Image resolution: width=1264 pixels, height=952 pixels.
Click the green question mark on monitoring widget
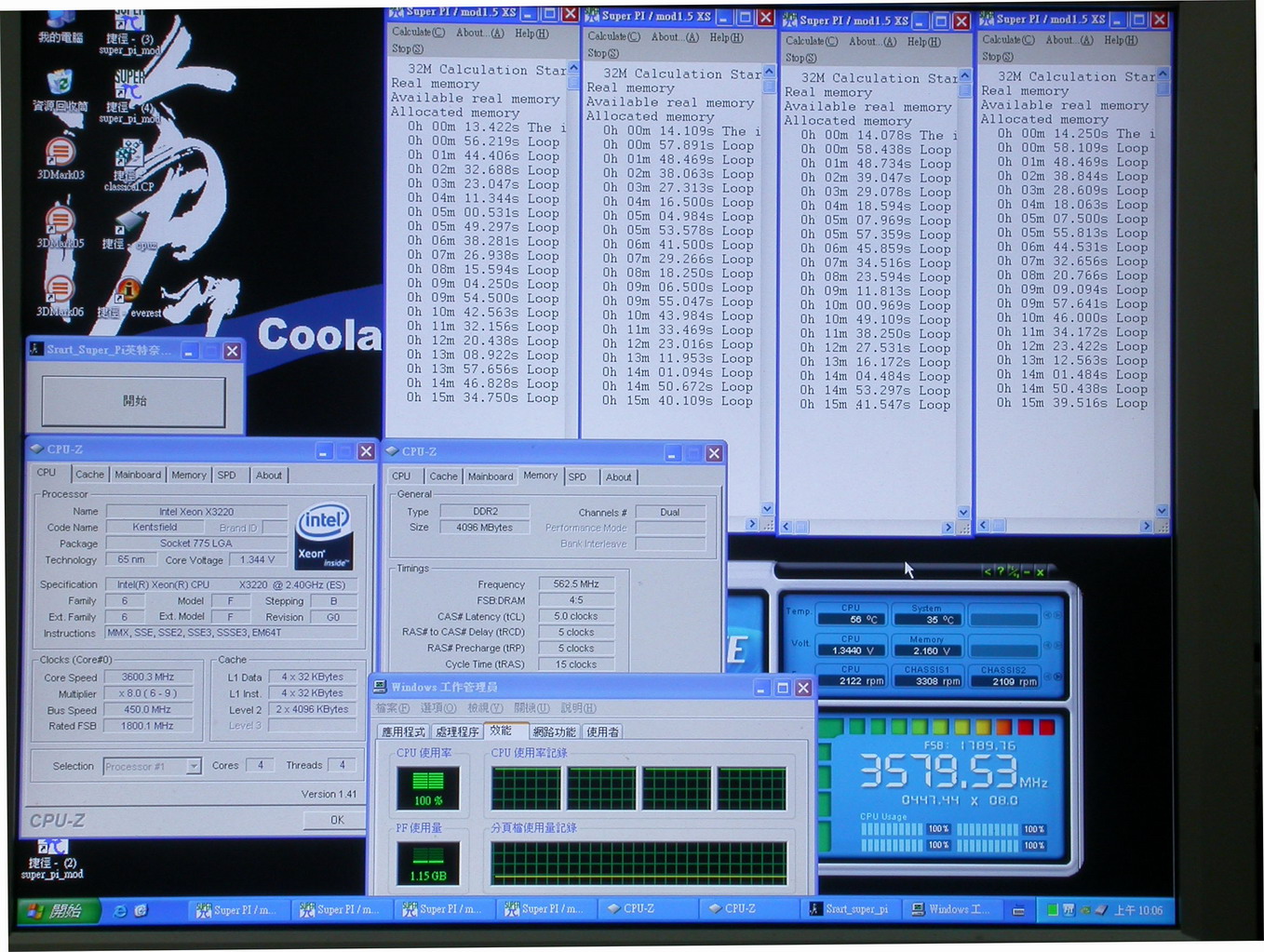pos(1001,571)
